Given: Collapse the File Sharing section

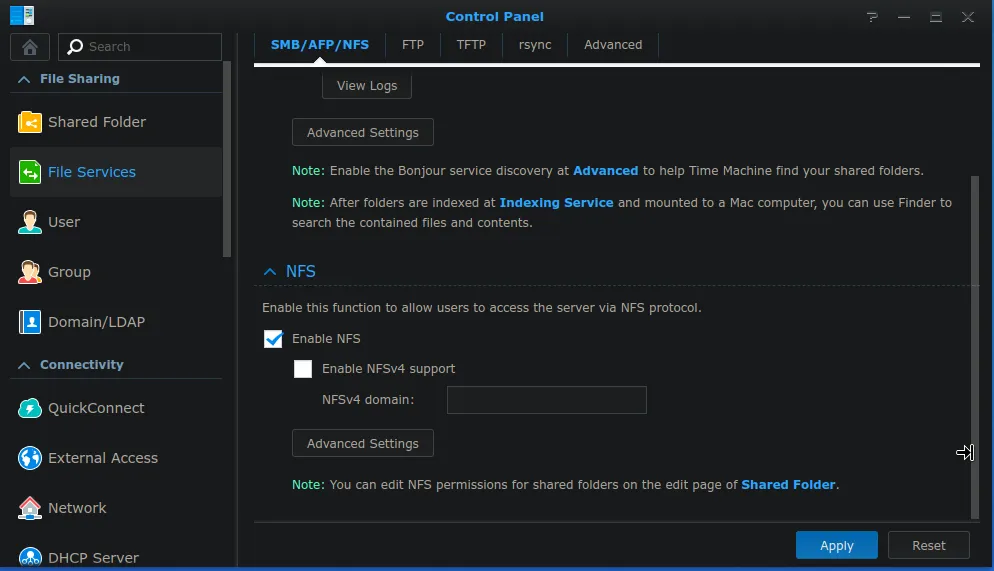Looking at the screenshot, I should point(24,79).
